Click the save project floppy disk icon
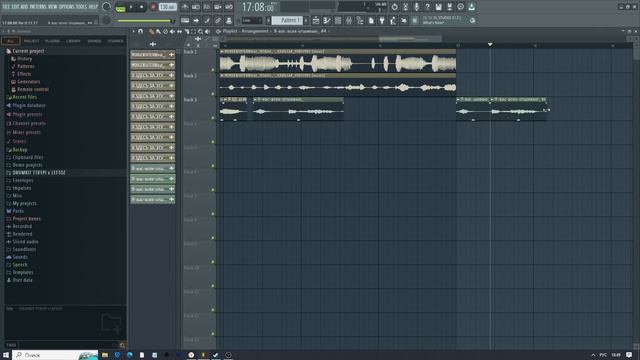 point(438,7)
